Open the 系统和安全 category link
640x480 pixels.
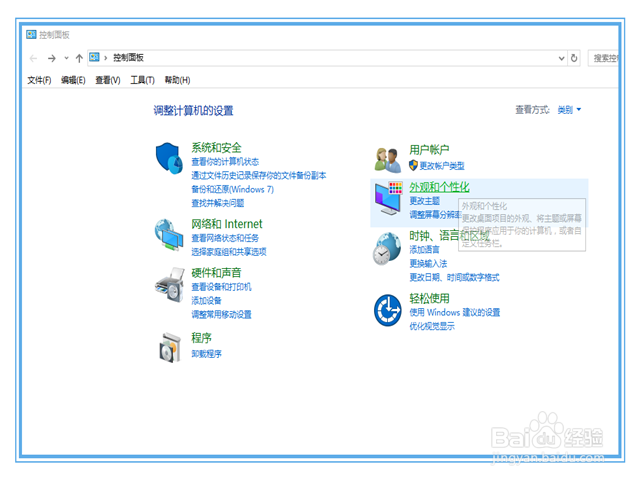(x=216, y=148)
